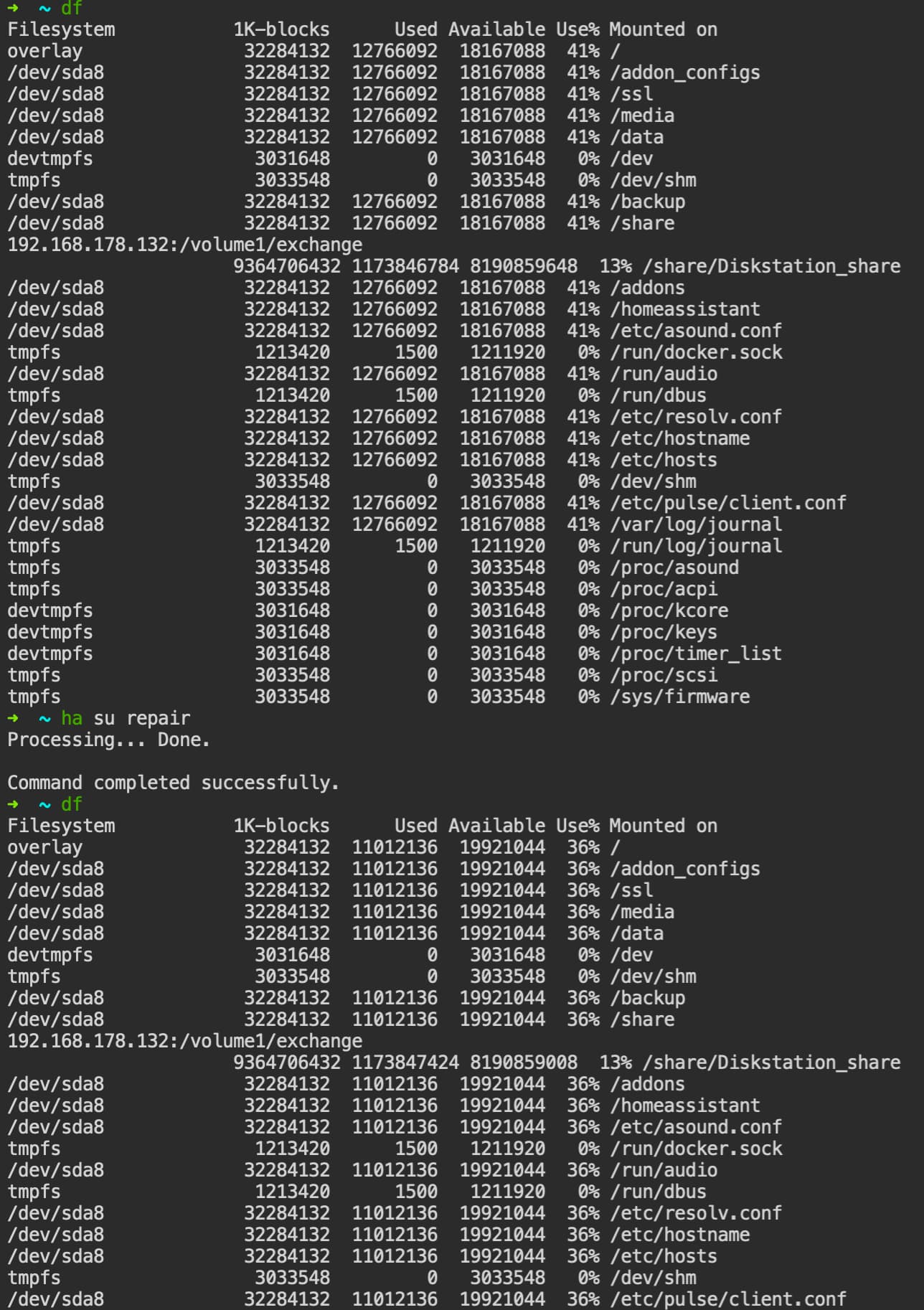Click the 'Processing... Done.' output line
Viewport: 924px width, 1310px height.
click(109, 740)
